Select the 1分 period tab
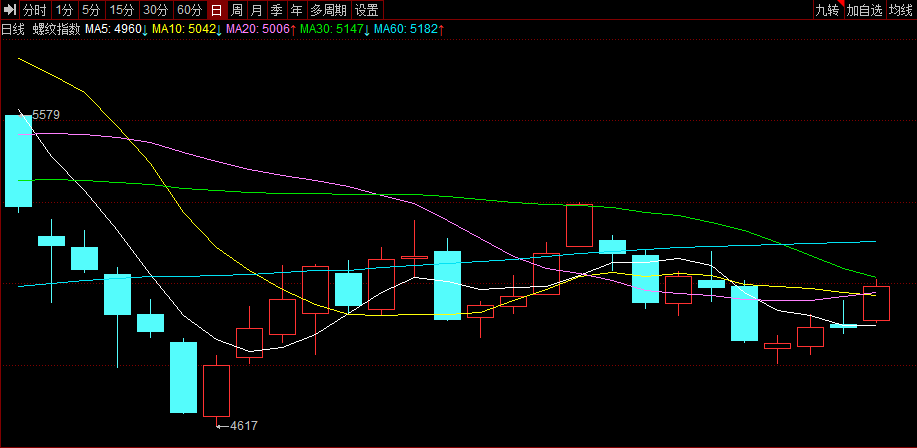917x448 pixels. (64, 9)
